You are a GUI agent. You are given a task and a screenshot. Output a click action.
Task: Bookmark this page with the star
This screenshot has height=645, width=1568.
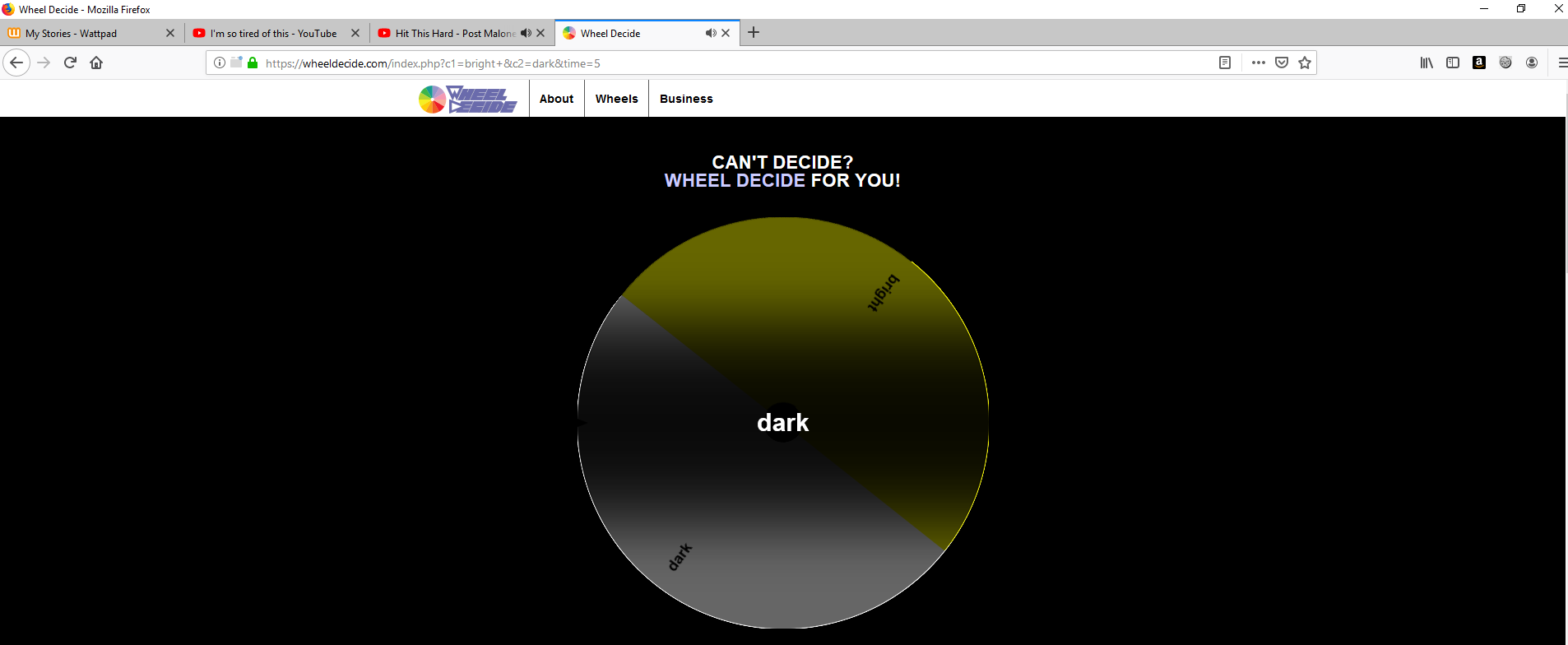pos(1305,63)
